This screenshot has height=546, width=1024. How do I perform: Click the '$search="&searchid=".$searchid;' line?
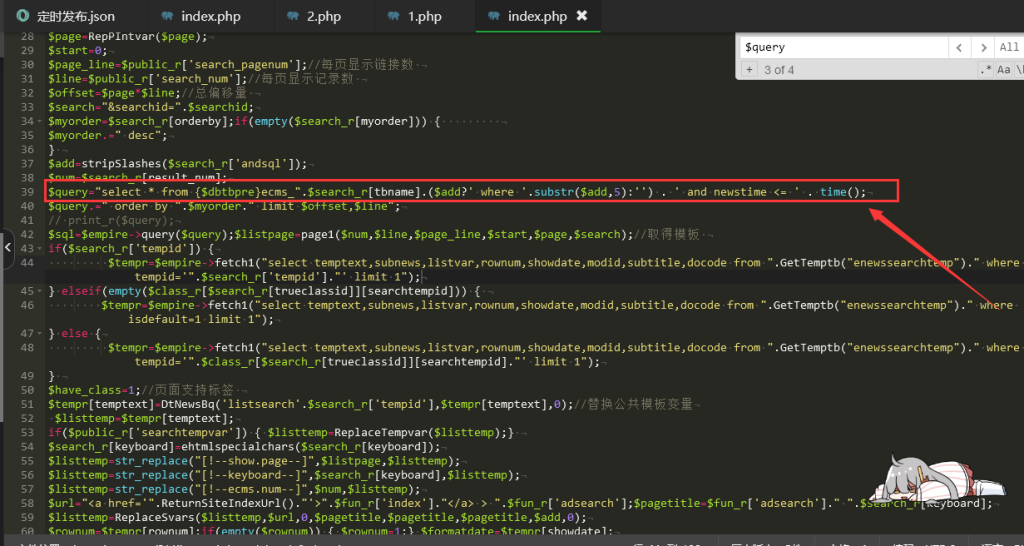click(153, 107)
